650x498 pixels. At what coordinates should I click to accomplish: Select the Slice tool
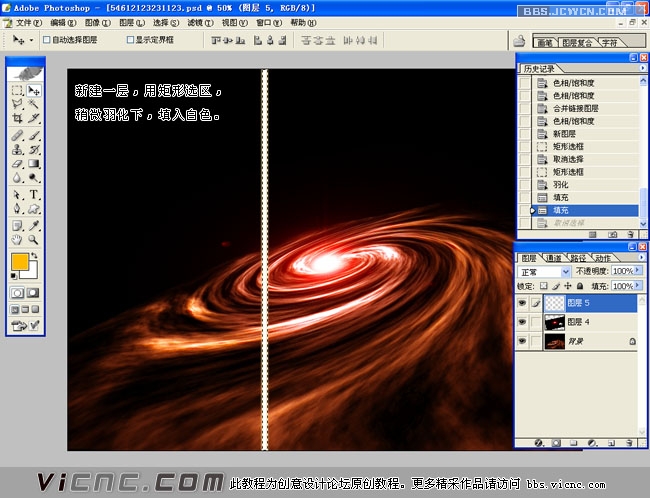(x=34, y=118)
